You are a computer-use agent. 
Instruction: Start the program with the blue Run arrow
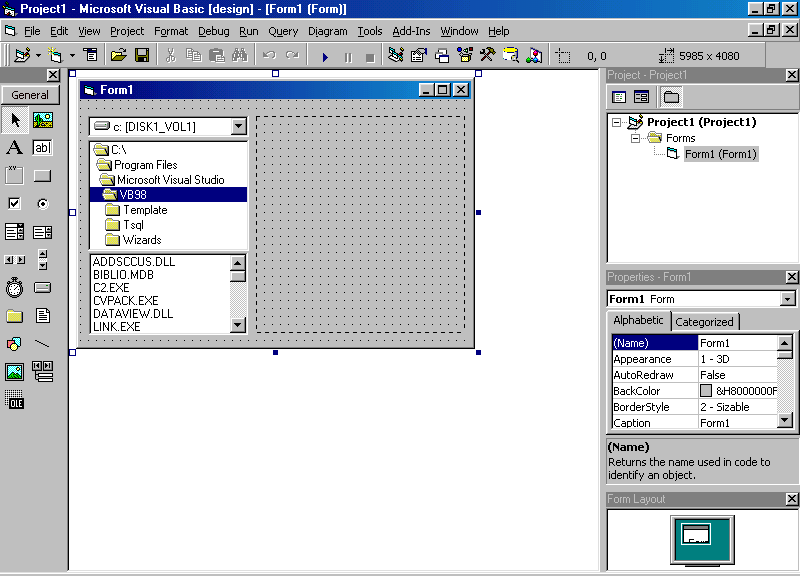[325, 57]
